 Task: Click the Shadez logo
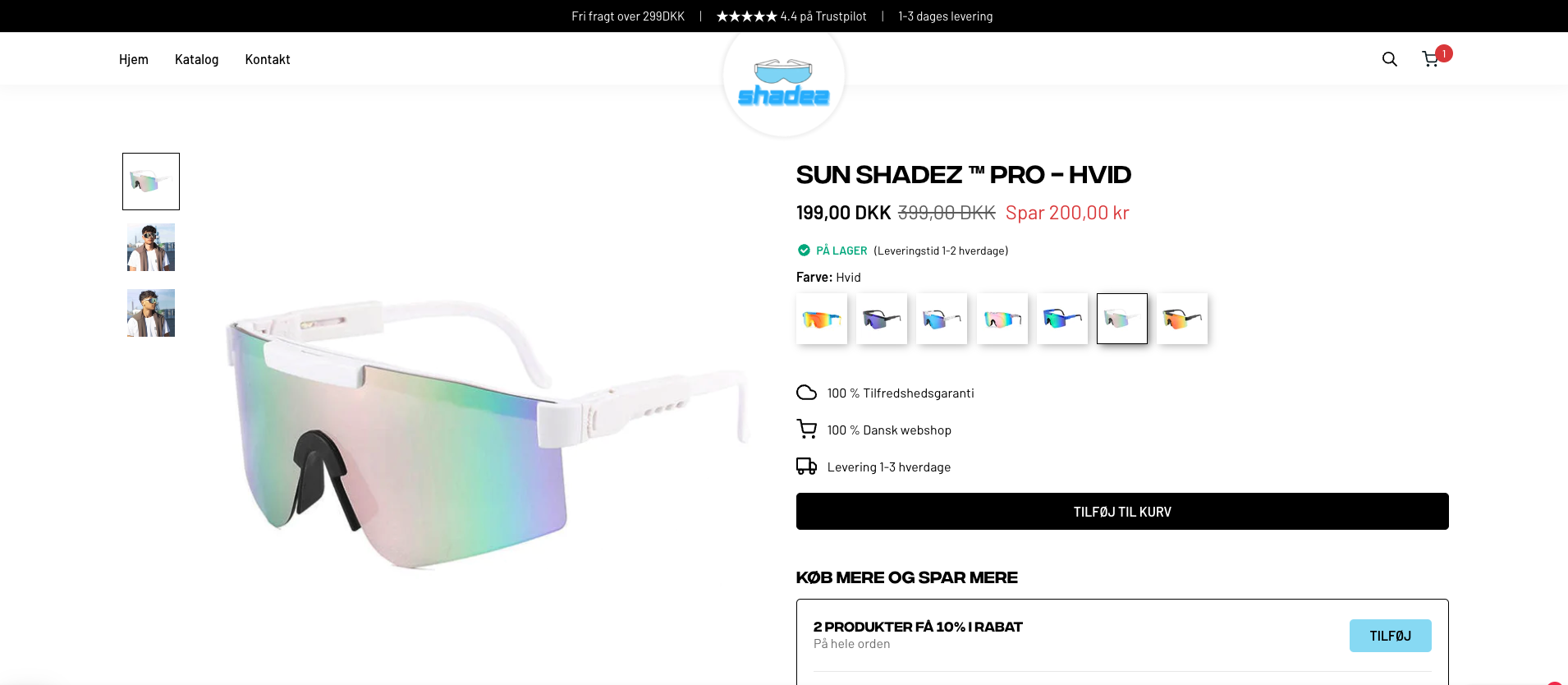pos(783,83)
